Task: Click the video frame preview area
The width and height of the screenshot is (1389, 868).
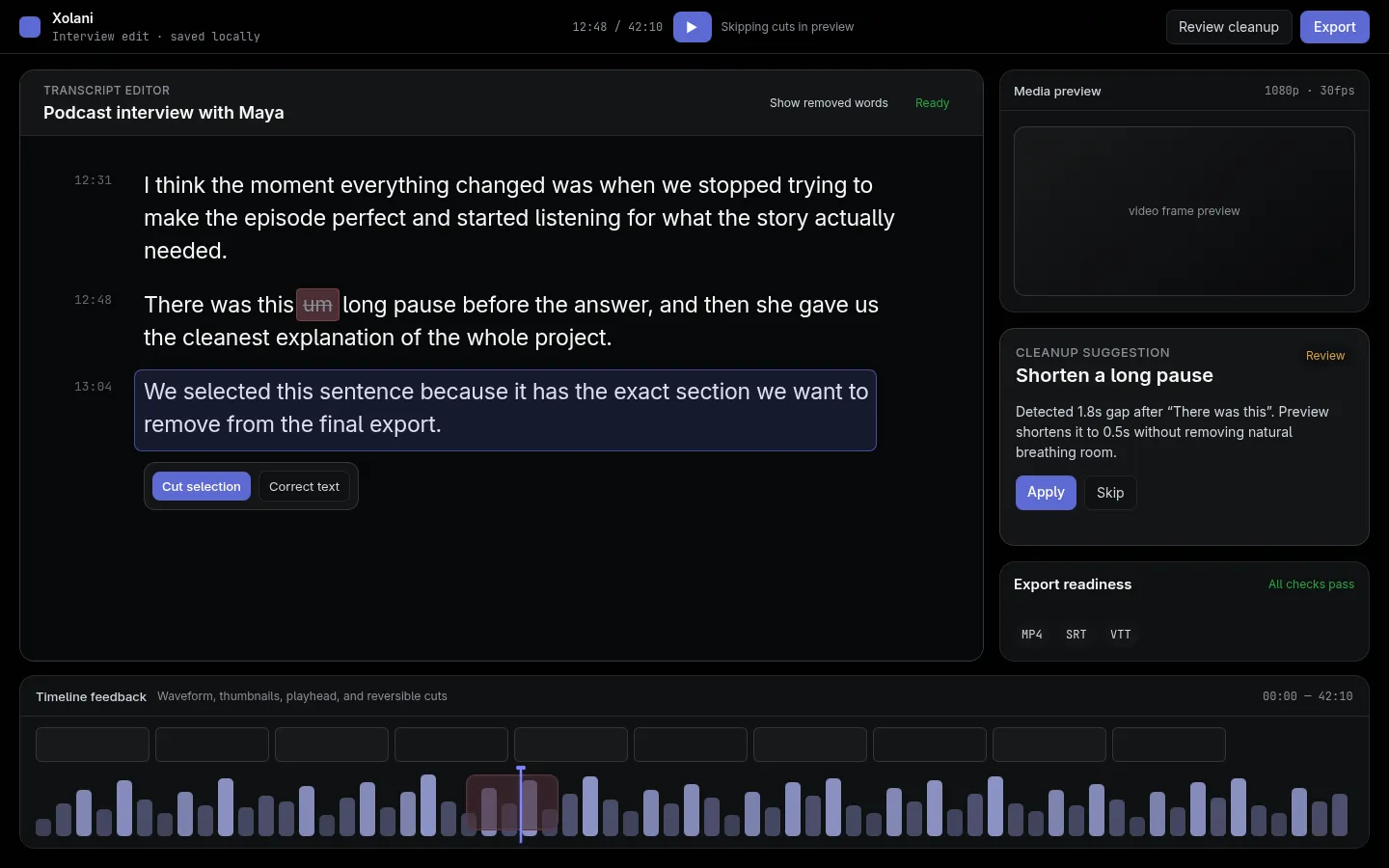Action: point(1185,211)
